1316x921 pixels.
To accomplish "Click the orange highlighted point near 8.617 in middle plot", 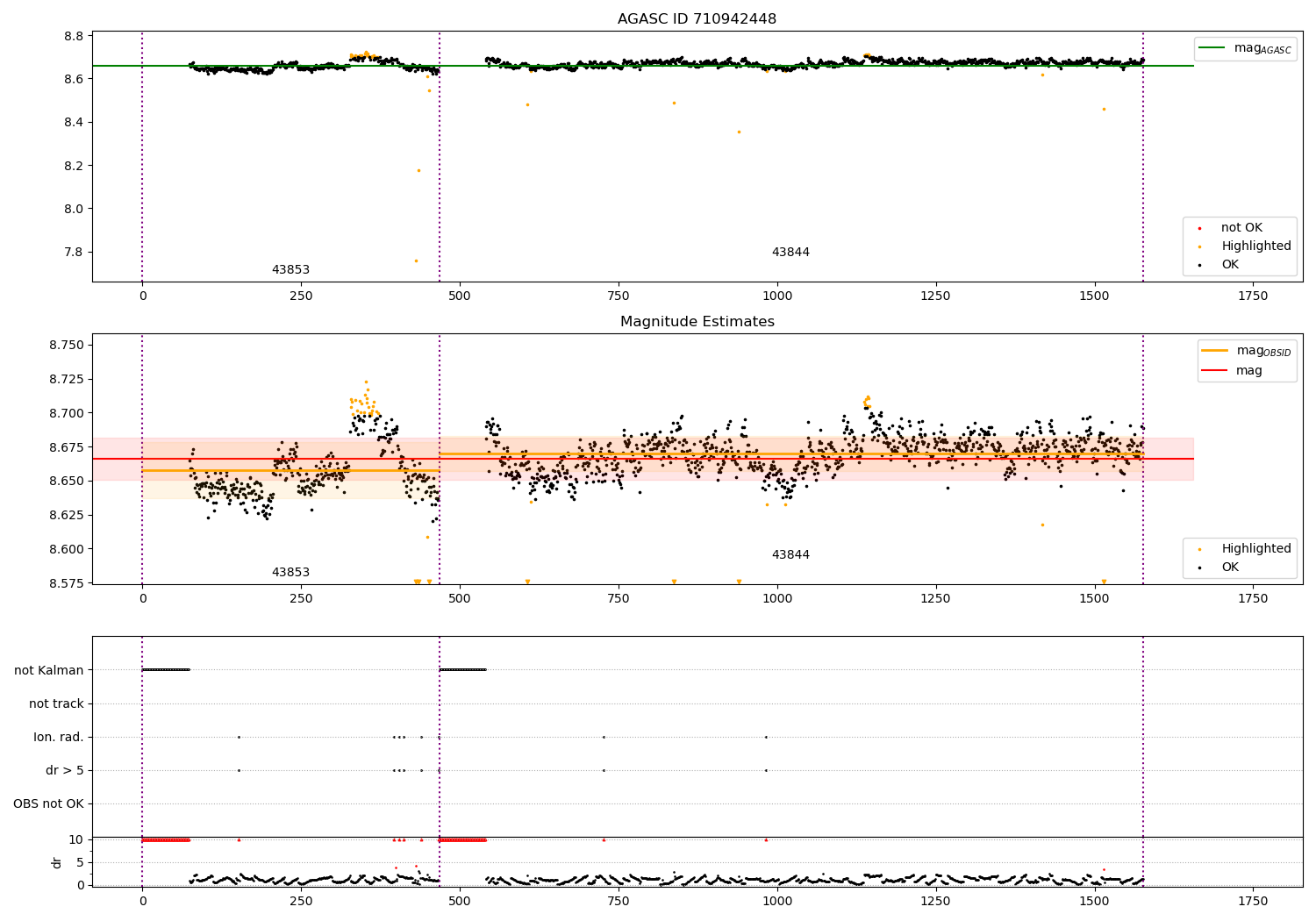I will click(1042, 525).
